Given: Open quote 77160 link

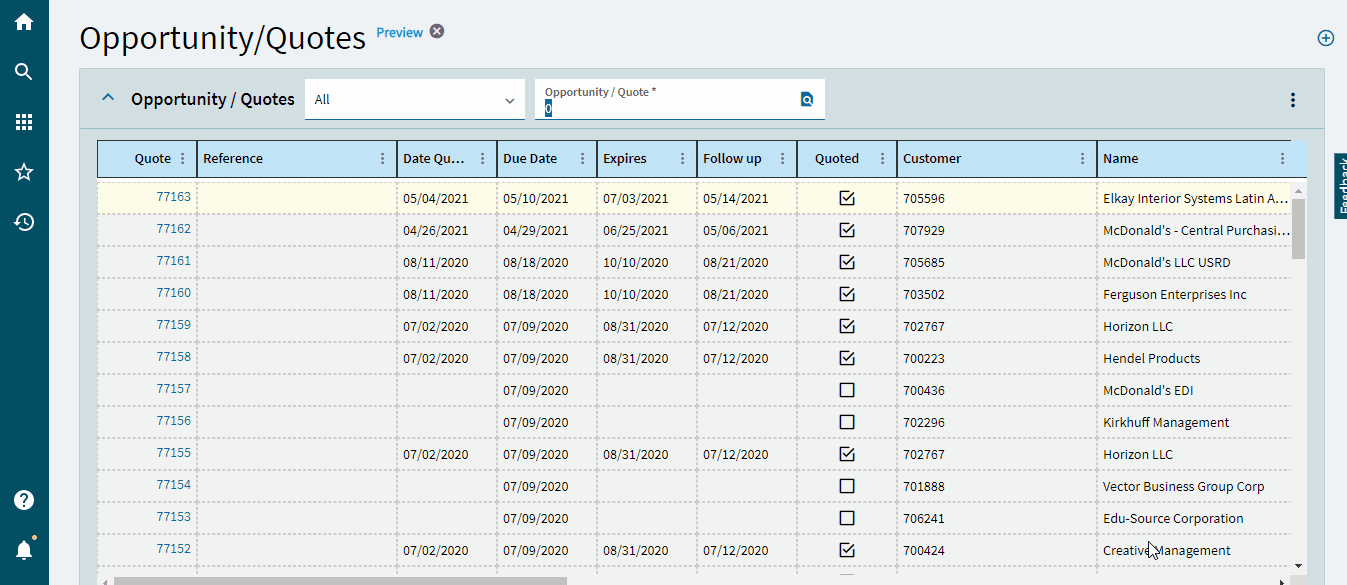Looking at the screenshot, I should [174, 293].
